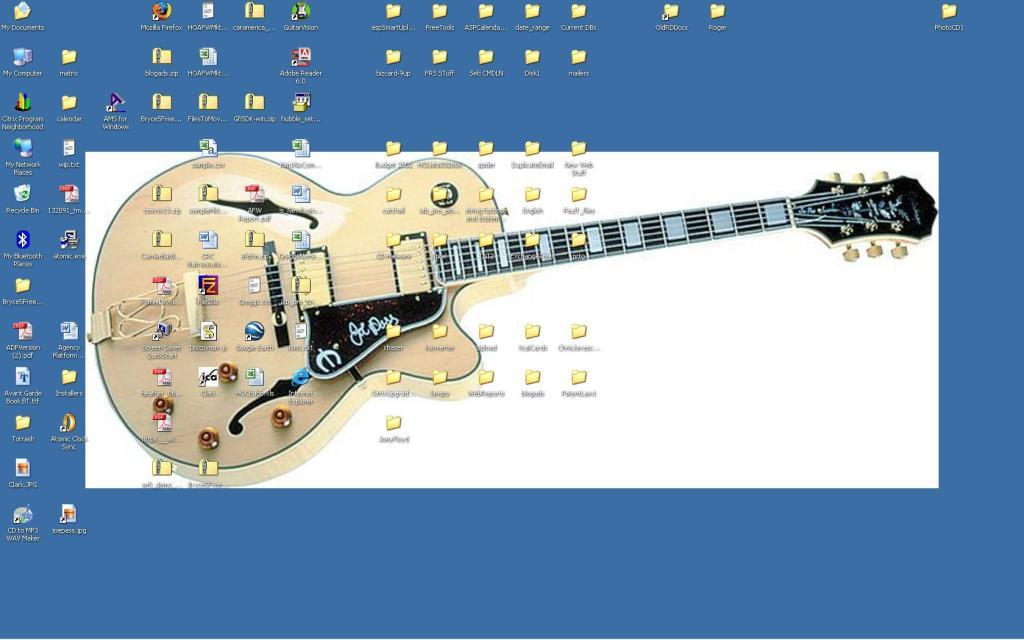The height and width of the screenshot is (640, 1024).
Task: Open the PhotoCD1 folder
Action: click(948, 12)
